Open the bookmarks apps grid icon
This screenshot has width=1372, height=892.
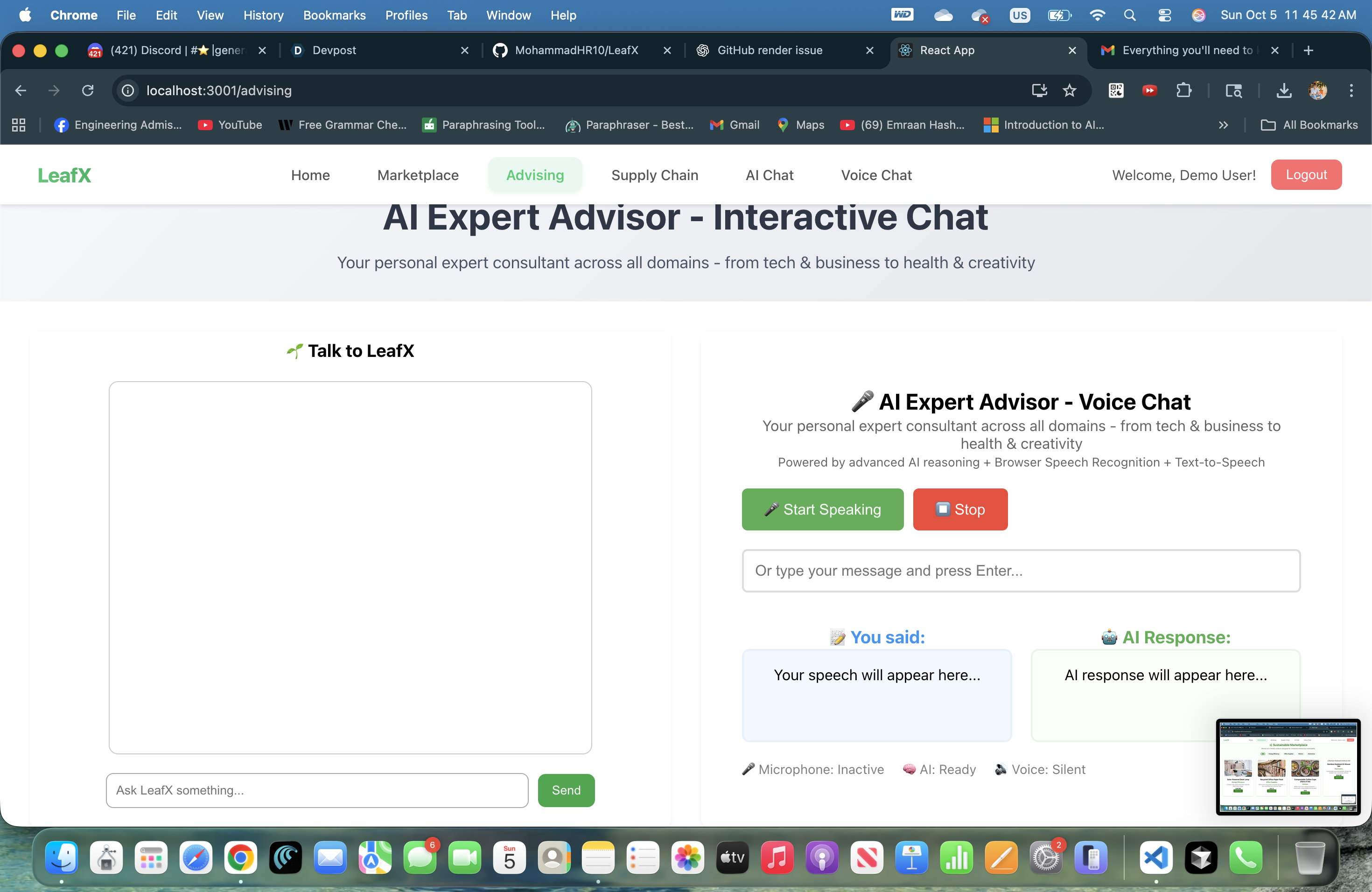(x=19, y=125)
